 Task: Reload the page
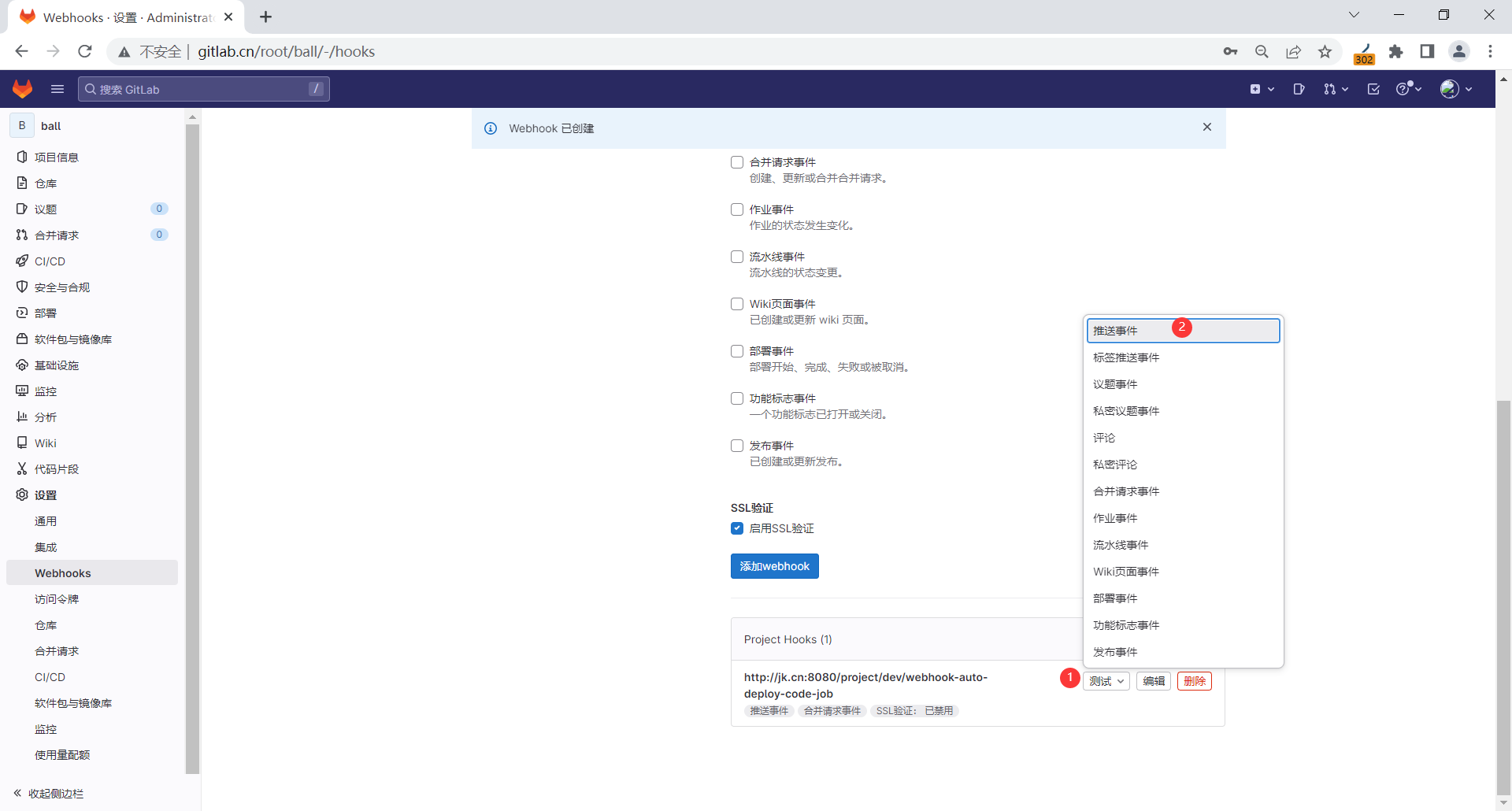point(85,51)
